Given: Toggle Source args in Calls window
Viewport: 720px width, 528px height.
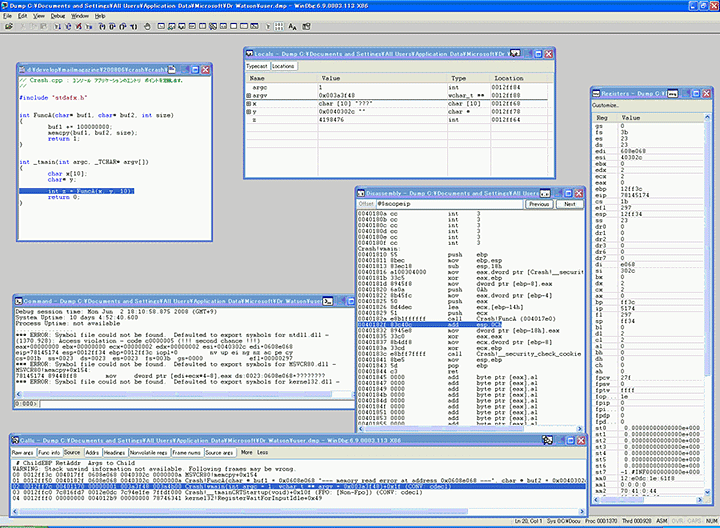Looking at the screenshot, I should tap(219, 453).
